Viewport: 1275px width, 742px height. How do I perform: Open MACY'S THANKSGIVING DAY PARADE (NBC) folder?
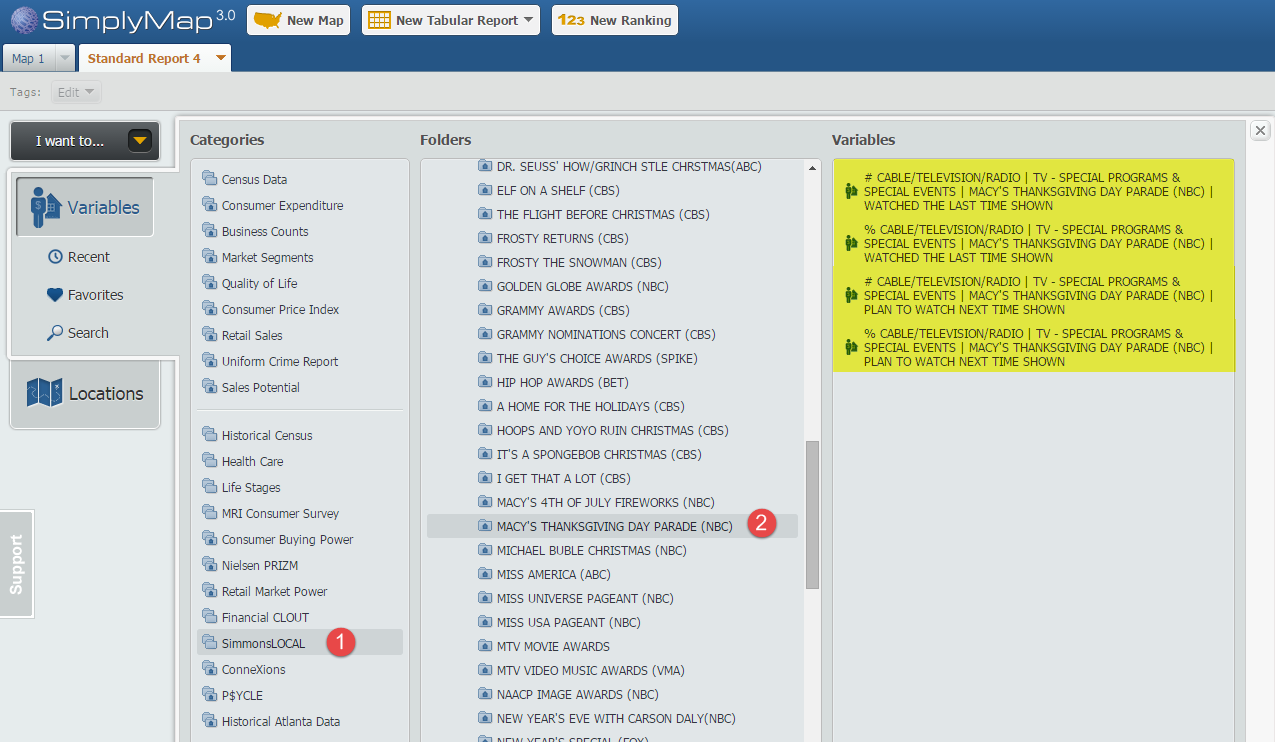coord(612,526)
